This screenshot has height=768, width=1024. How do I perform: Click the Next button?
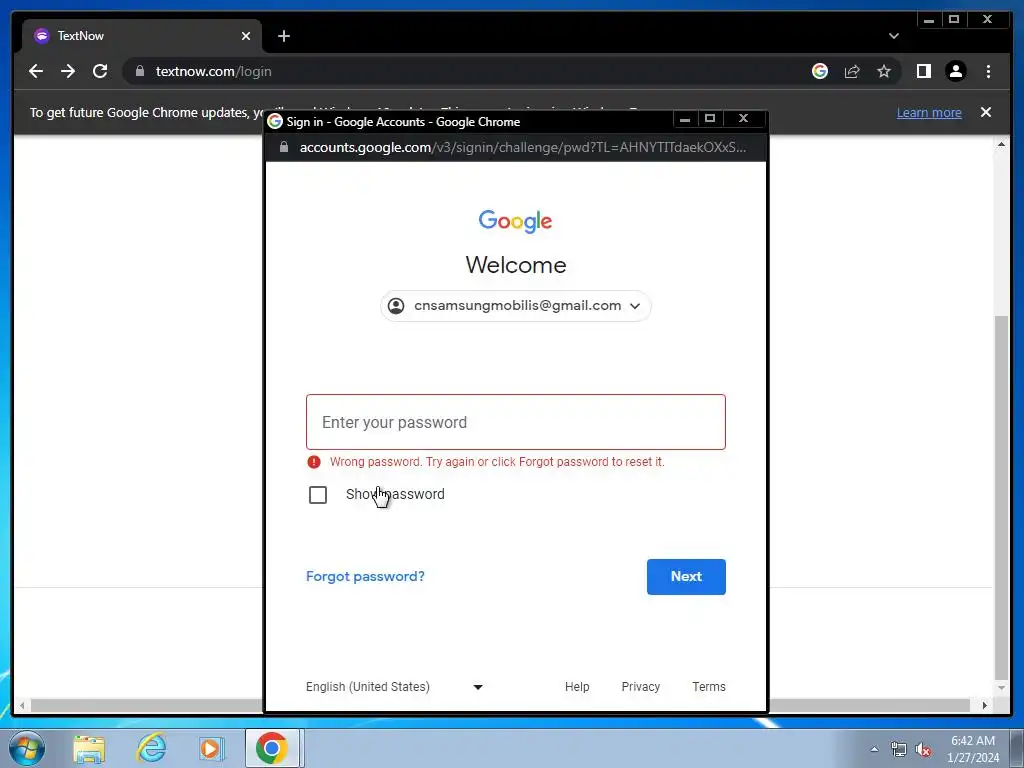686,577
